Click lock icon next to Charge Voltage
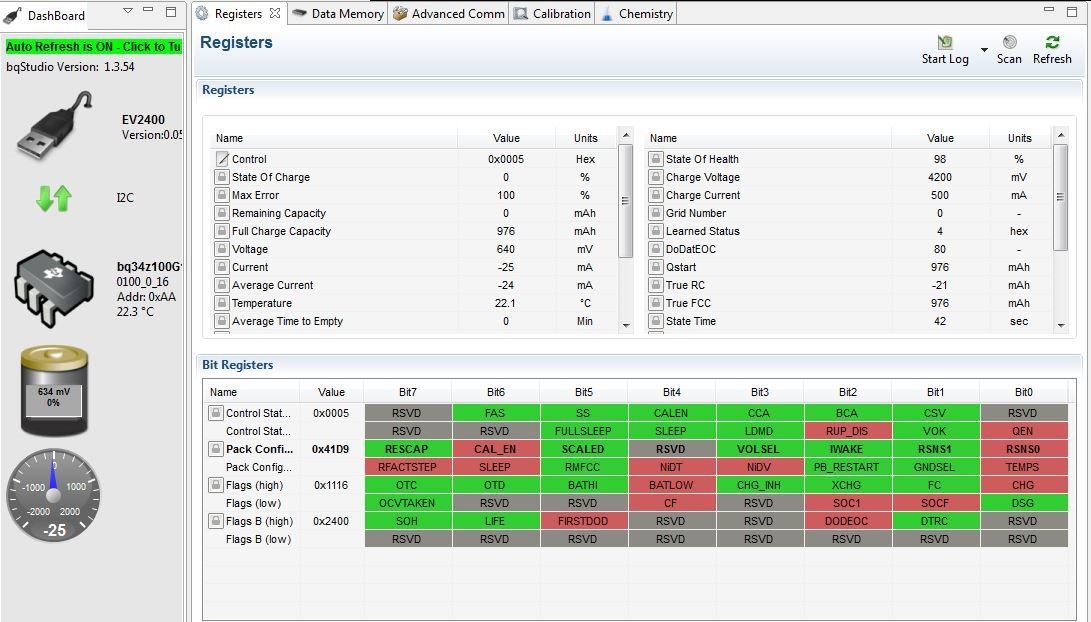 [x=655, y=177]
